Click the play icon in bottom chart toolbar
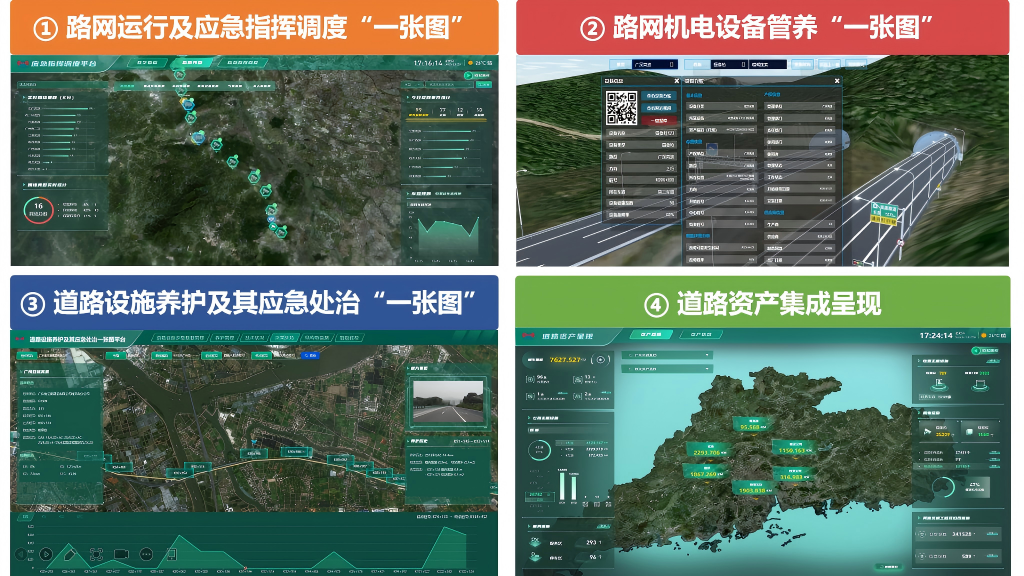This screenshot has width=1024, height=576. [46, 554]
